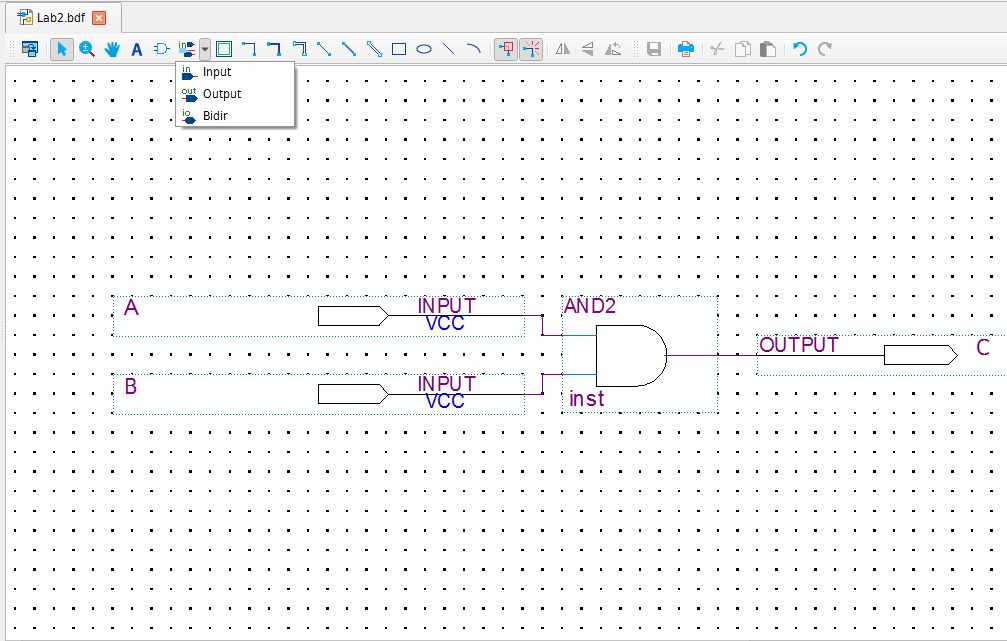Choose the Orthogonal Node tool
Image resolution: width=1007 pixels, height=641 pixels.
pyautogui.click(x=249, y=49)
